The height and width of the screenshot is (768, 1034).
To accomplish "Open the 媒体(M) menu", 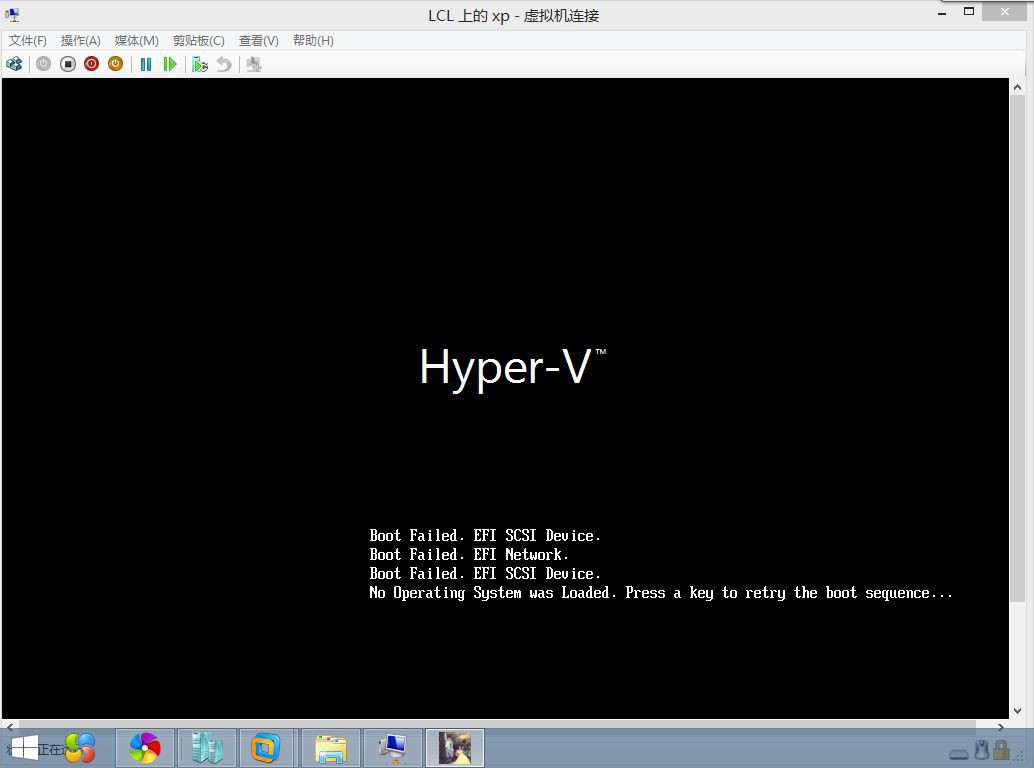I will click(x=137, y=41).
